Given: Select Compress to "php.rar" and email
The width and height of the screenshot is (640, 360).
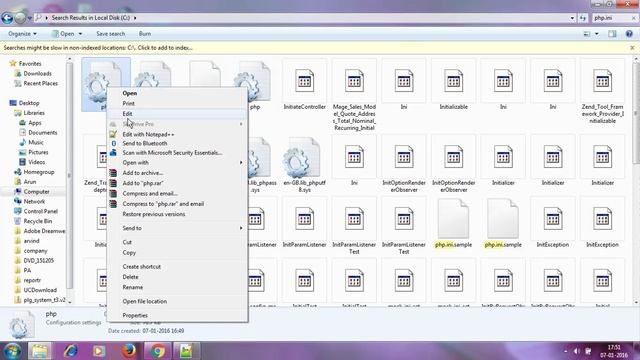Looking at the screenshot, I should (177, 204).
